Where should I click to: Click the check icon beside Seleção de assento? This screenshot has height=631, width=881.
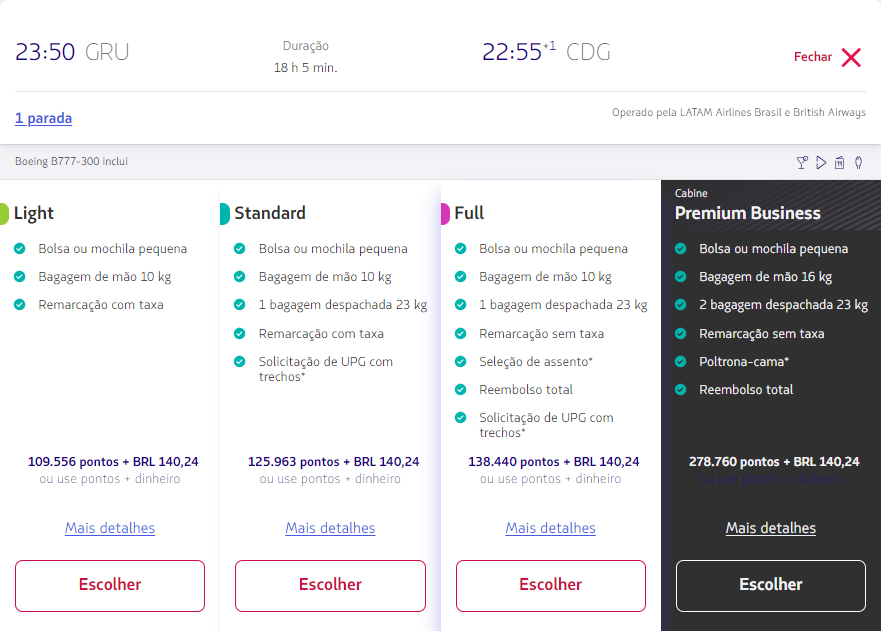pyautogui.click(x=461, y=361)
